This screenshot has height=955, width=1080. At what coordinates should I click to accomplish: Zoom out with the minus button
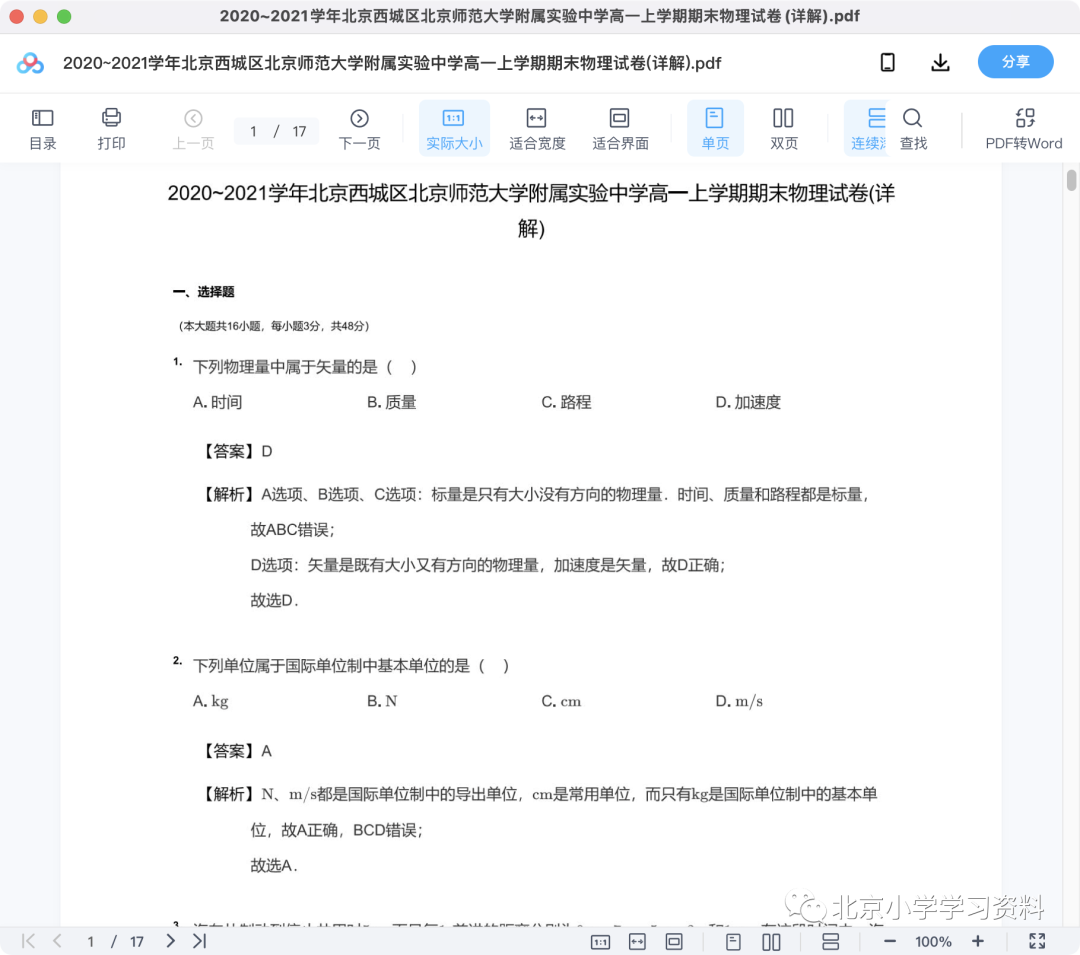coord(890,941)
